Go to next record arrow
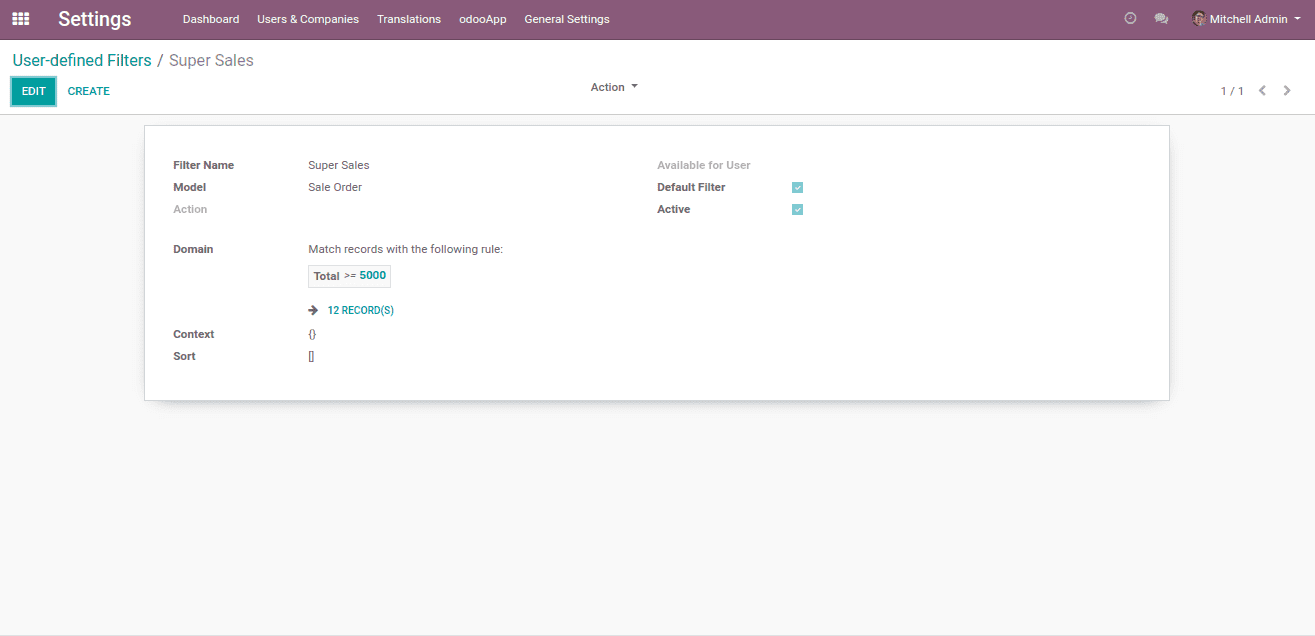 pos(1288,91)
